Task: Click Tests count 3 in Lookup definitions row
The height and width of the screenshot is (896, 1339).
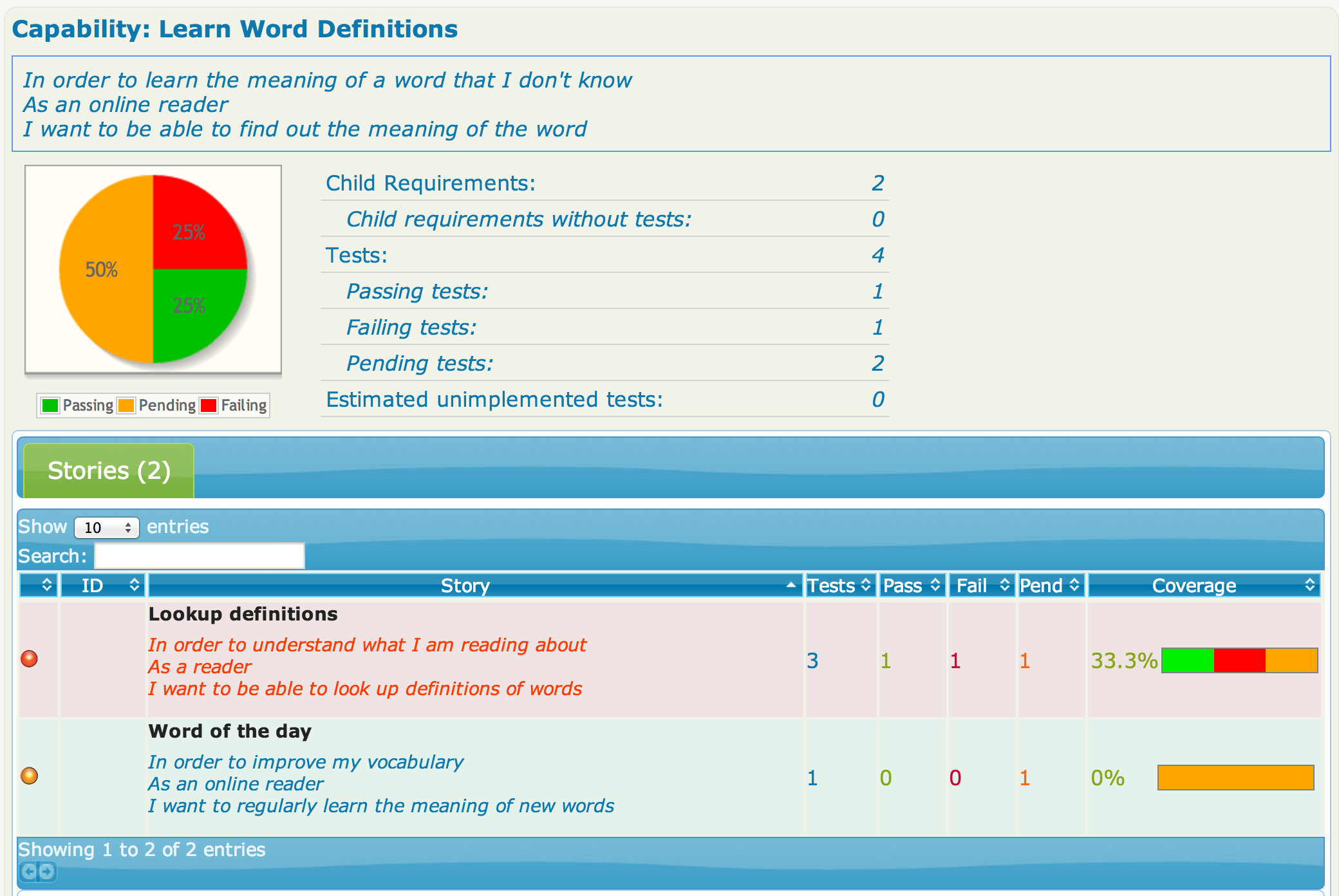Action: 812,660
